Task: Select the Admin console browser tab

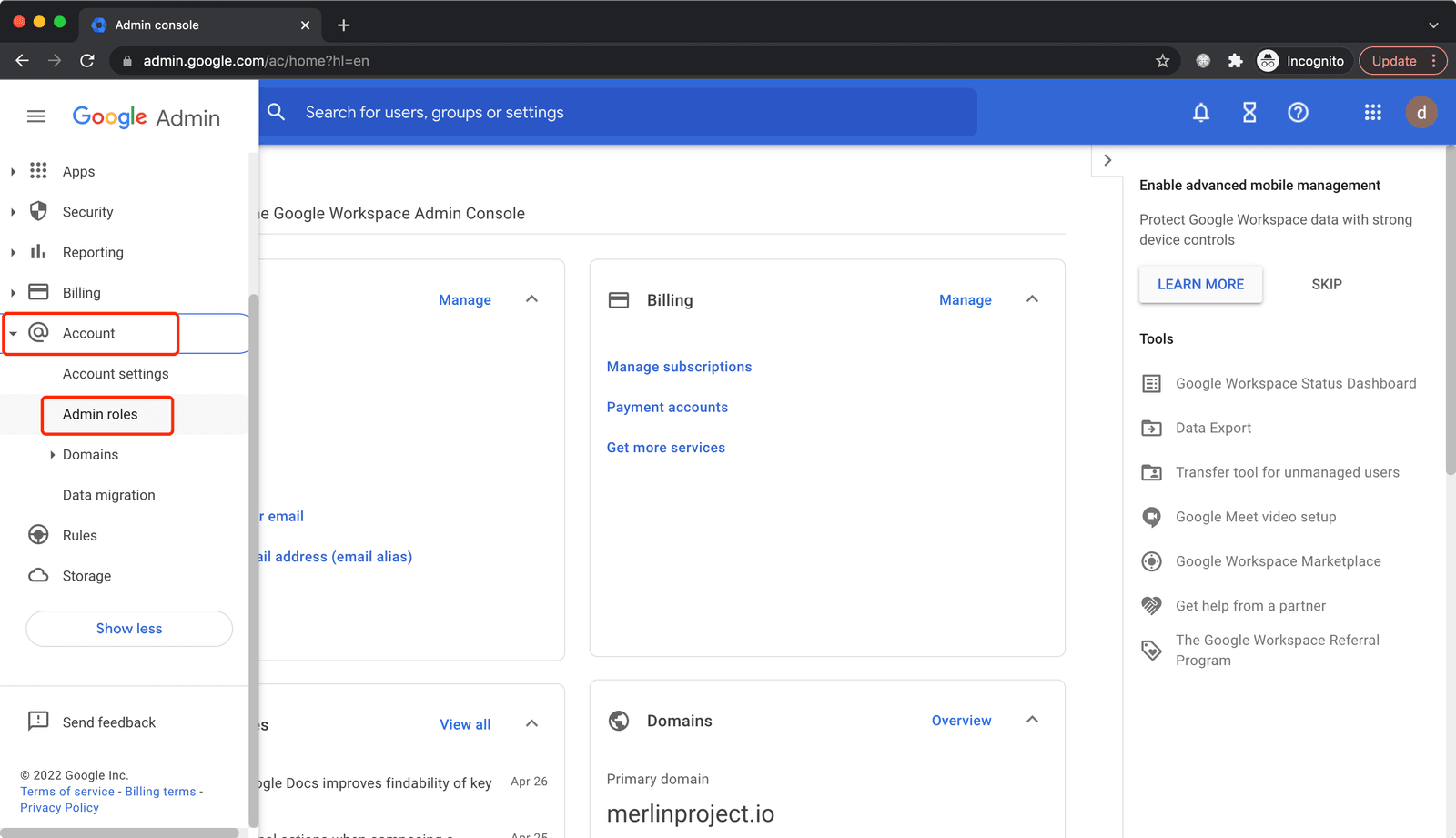Action: pos(200,25)
